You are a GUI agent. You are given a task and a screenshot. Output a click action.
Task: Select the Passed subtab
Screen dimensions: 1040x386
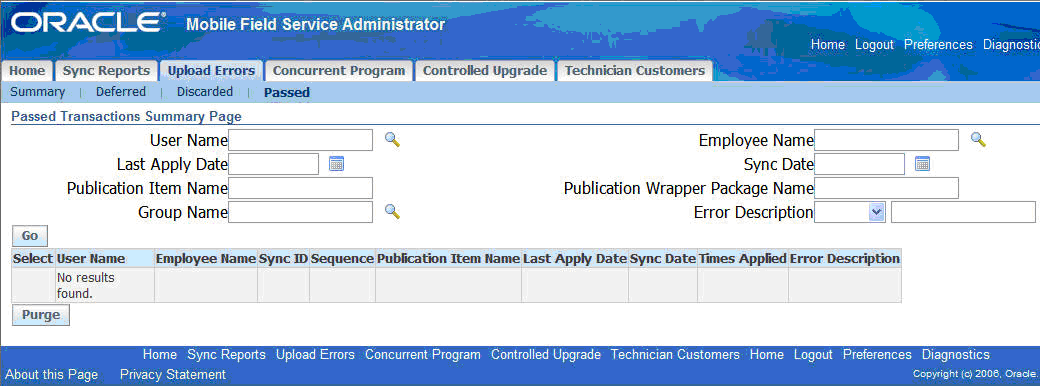(287, 93)
